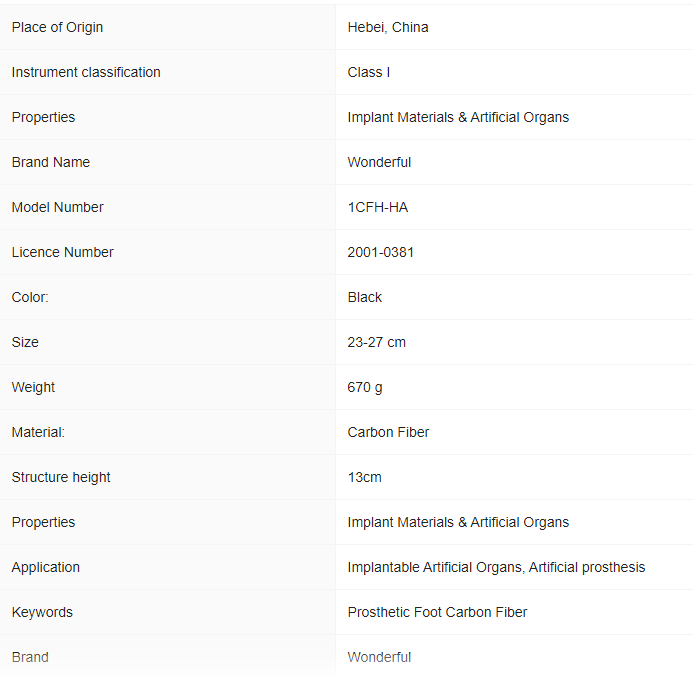Select licence value "2001-0381"

(381, 252)
